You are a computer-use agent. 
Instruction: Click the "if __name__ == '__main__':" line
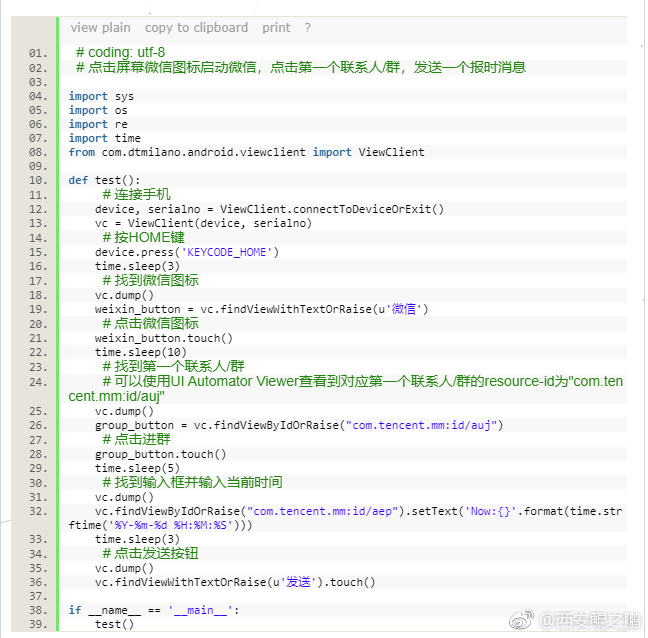[x=154, y=610]
